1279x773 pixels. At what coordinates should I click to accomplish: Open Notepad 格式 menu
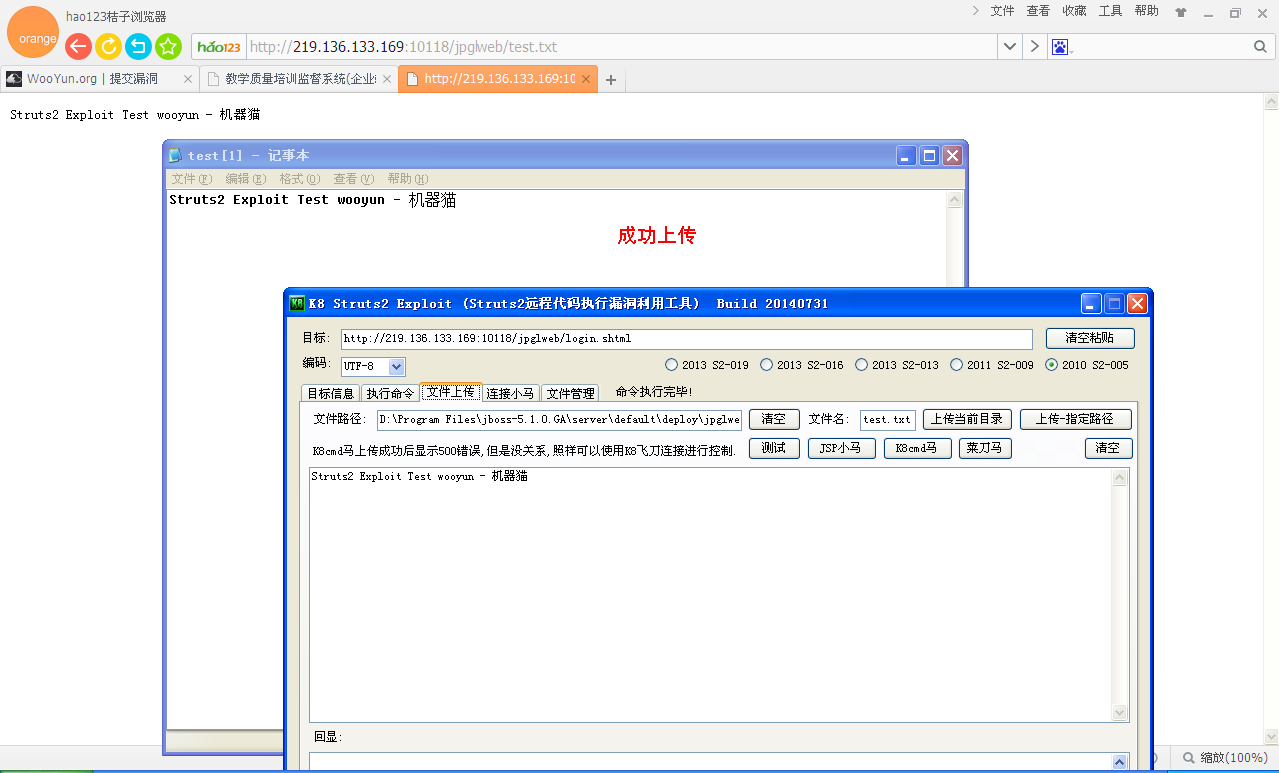click(299, 179)
